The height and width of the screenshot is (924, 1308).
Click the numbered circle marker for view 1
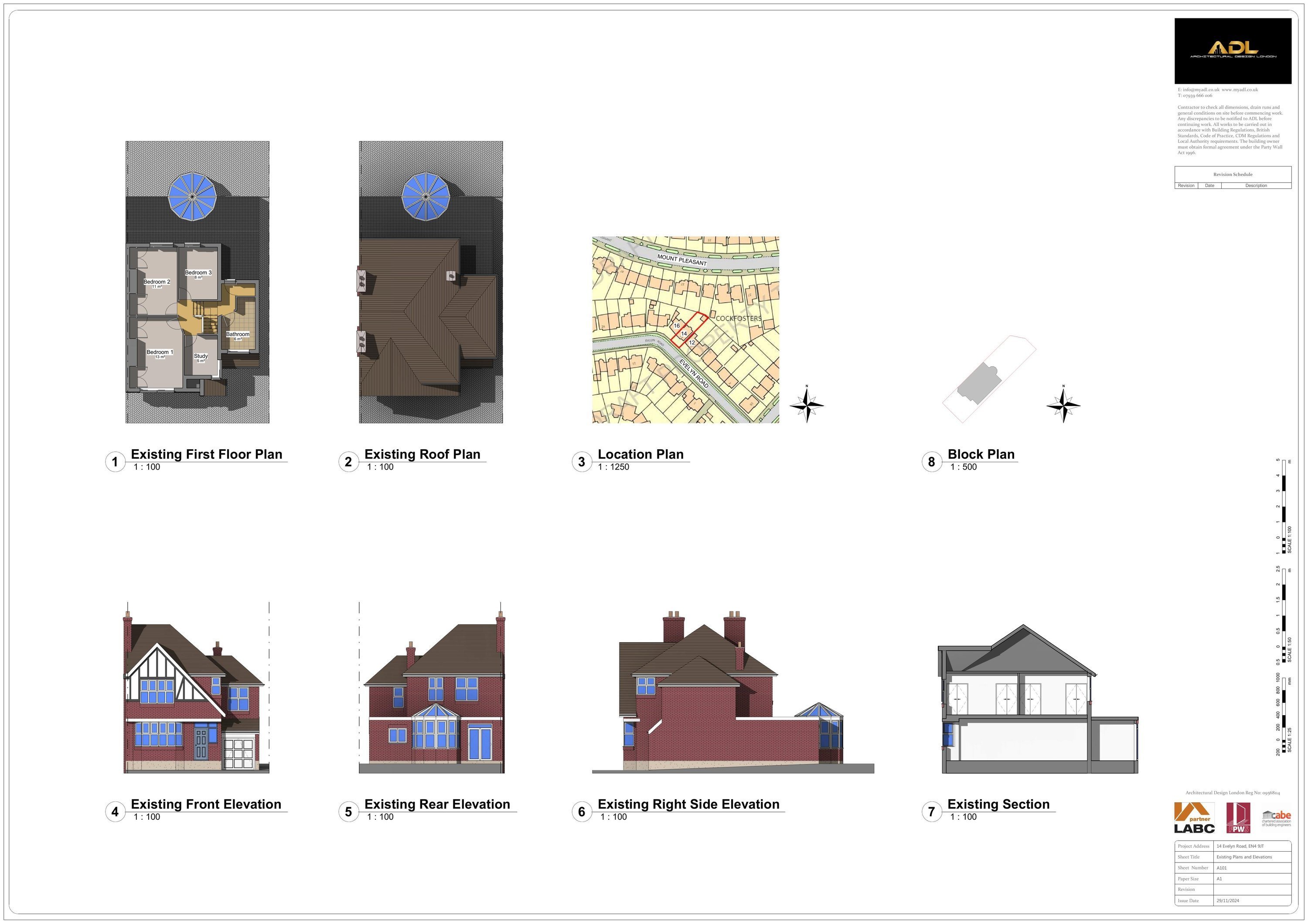115,461
